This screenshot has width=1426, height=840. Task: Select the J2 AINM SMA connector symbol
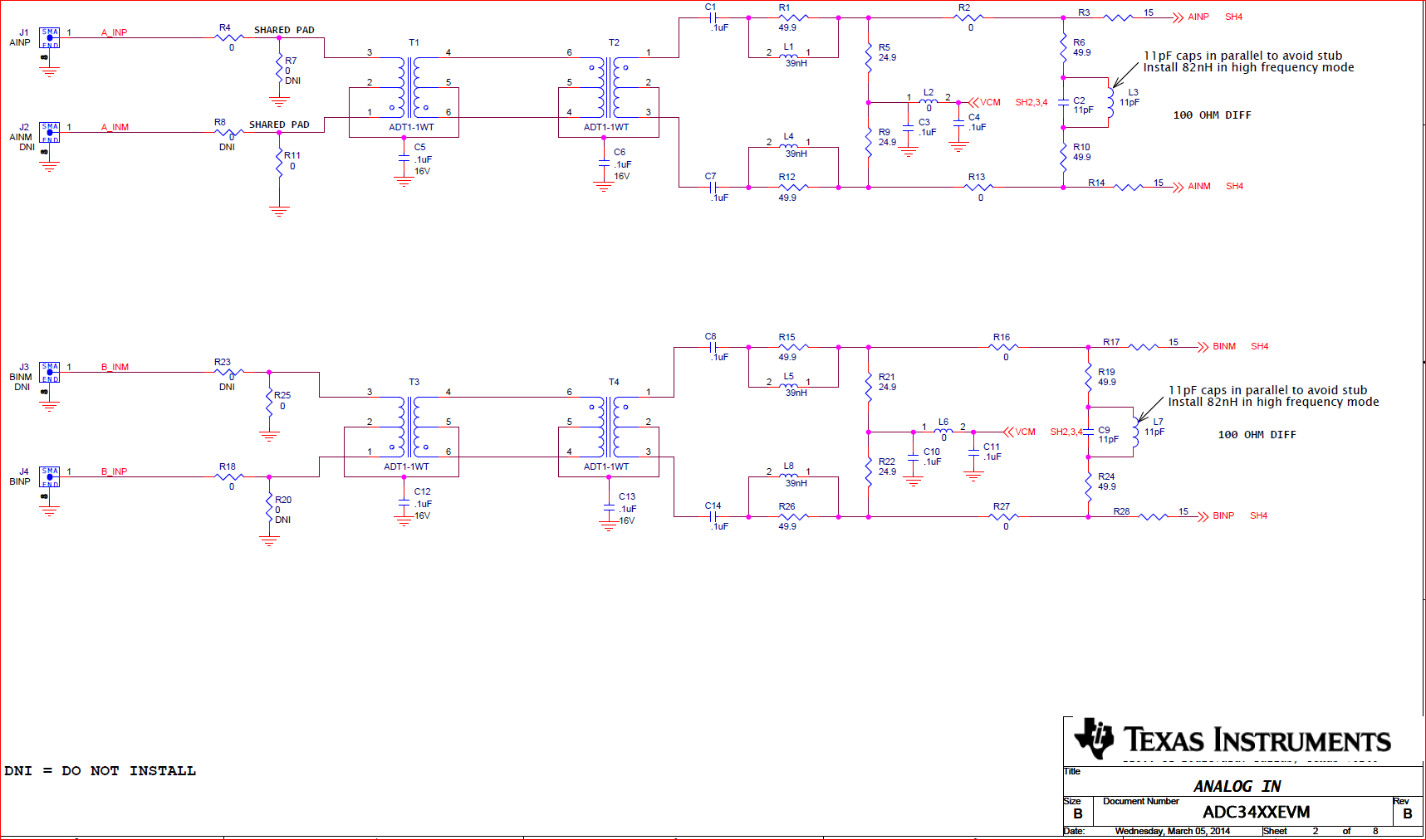[50, 133]
